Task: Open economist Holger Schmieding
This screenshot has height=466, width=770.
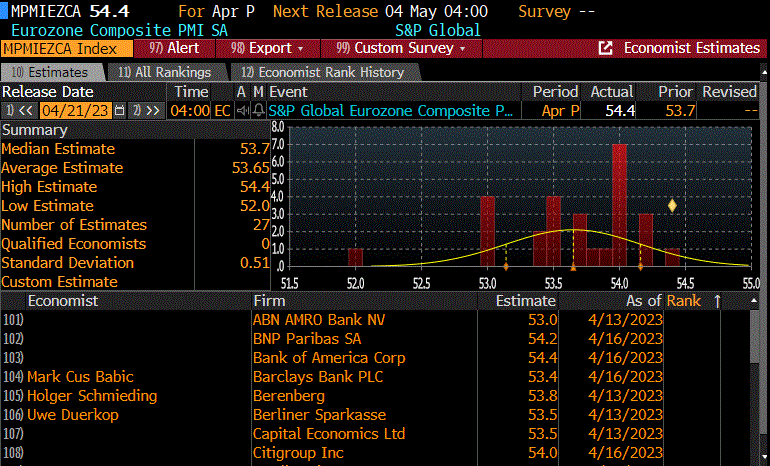Action: (92, 396)
